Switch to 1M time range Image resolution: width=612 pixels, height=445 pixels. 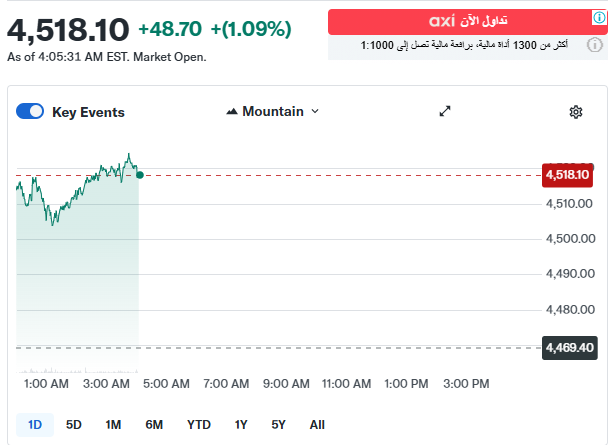point(113,424)
